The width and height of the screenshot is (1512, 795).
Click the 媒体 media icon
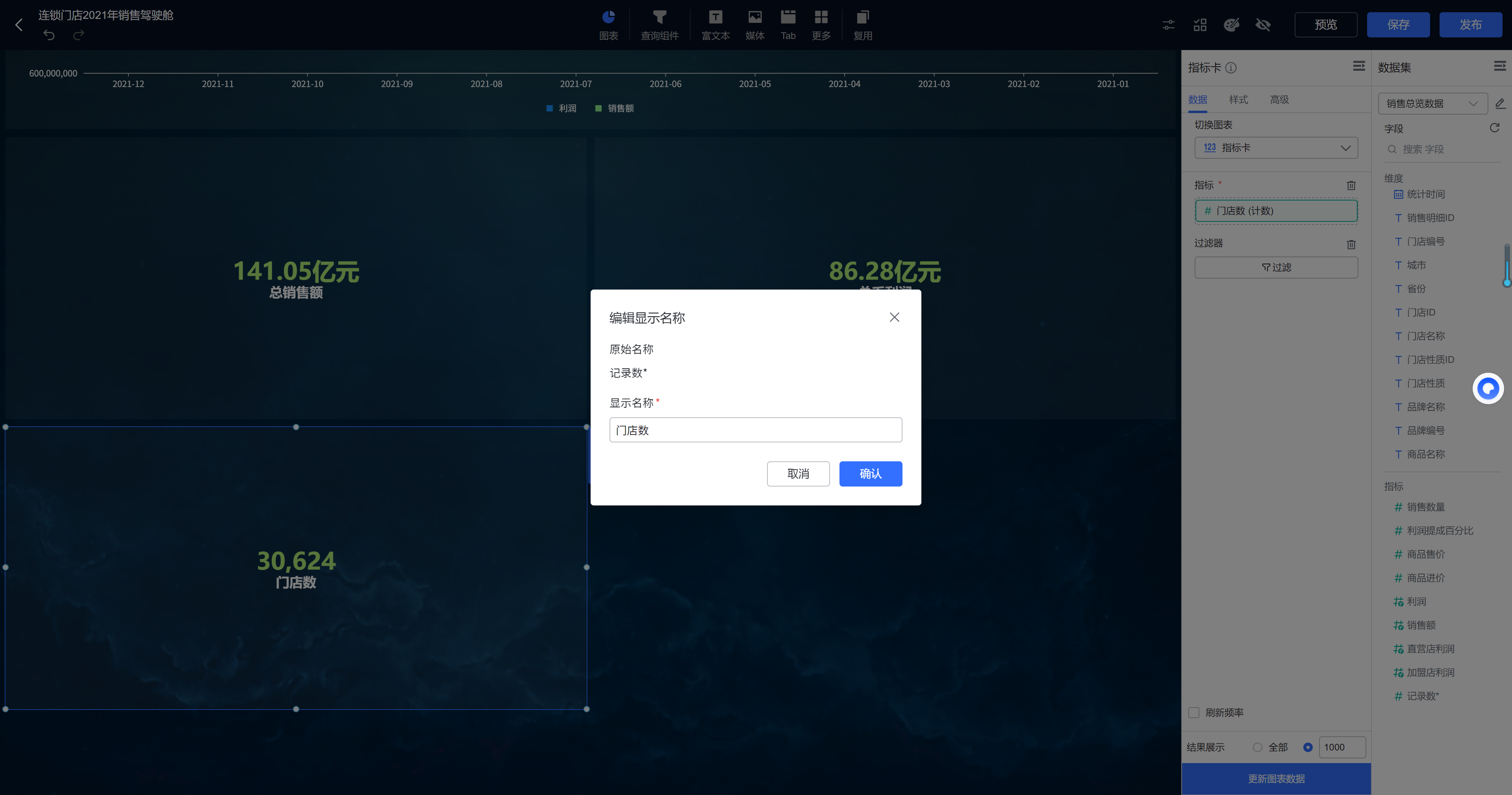pyautogui.click(x=754, y=25)
